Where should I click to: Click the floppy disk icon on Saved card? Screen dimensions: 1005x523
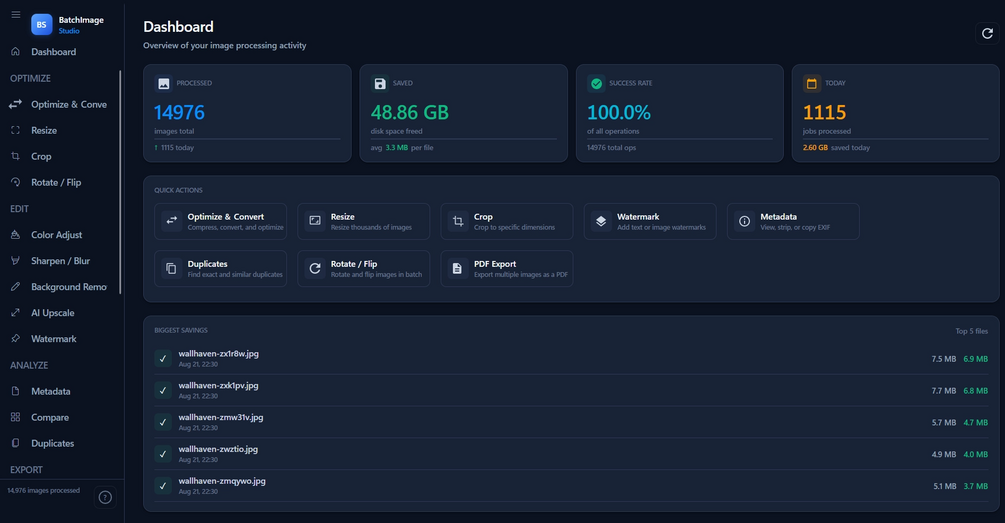click(x=380, y=83)
